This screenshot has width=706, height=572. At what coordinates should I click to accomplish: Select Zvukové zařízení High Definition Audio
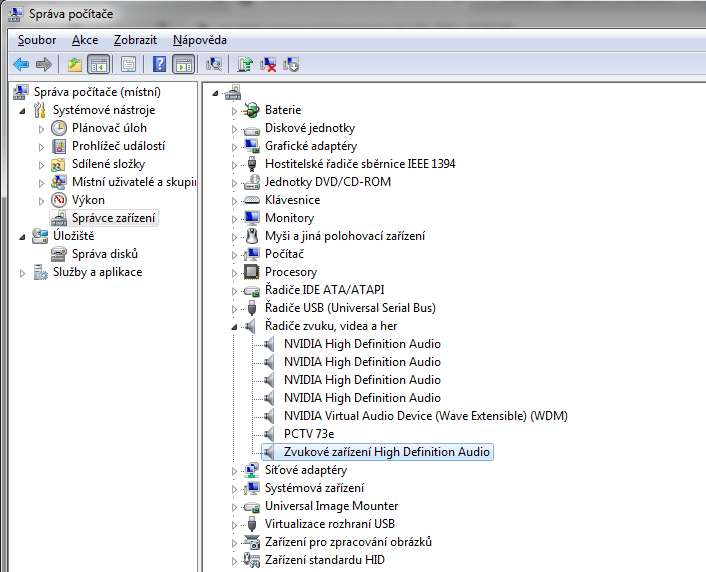(387, 452)
